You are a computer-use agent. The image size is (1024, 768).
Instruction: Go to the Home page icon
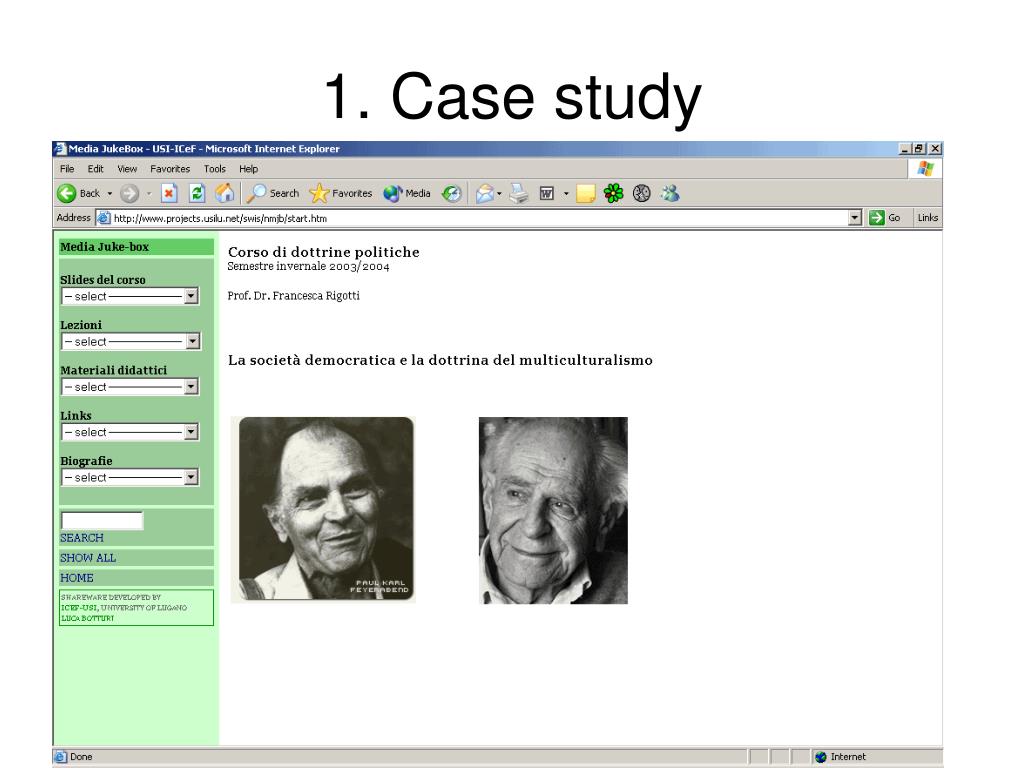click(x=225, y=193)
